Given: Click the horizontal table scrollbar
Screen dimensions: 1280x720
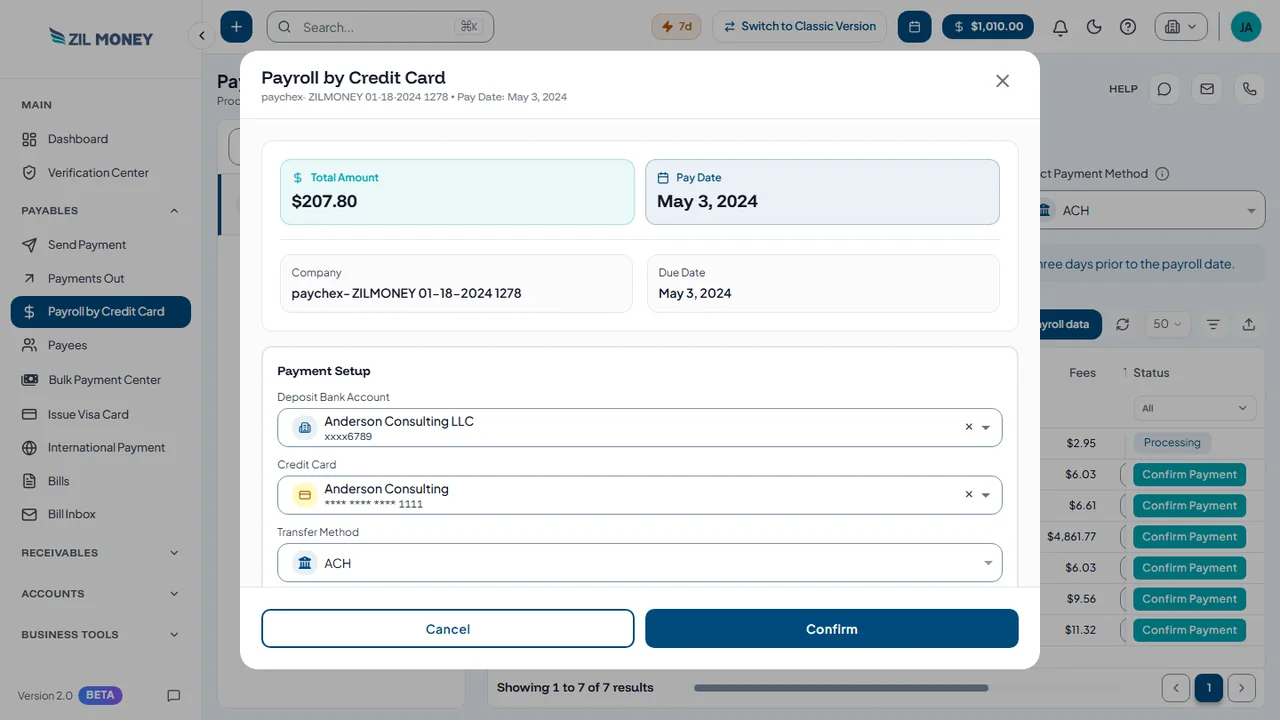Looking at the screenshot, I should coord(841,688).
